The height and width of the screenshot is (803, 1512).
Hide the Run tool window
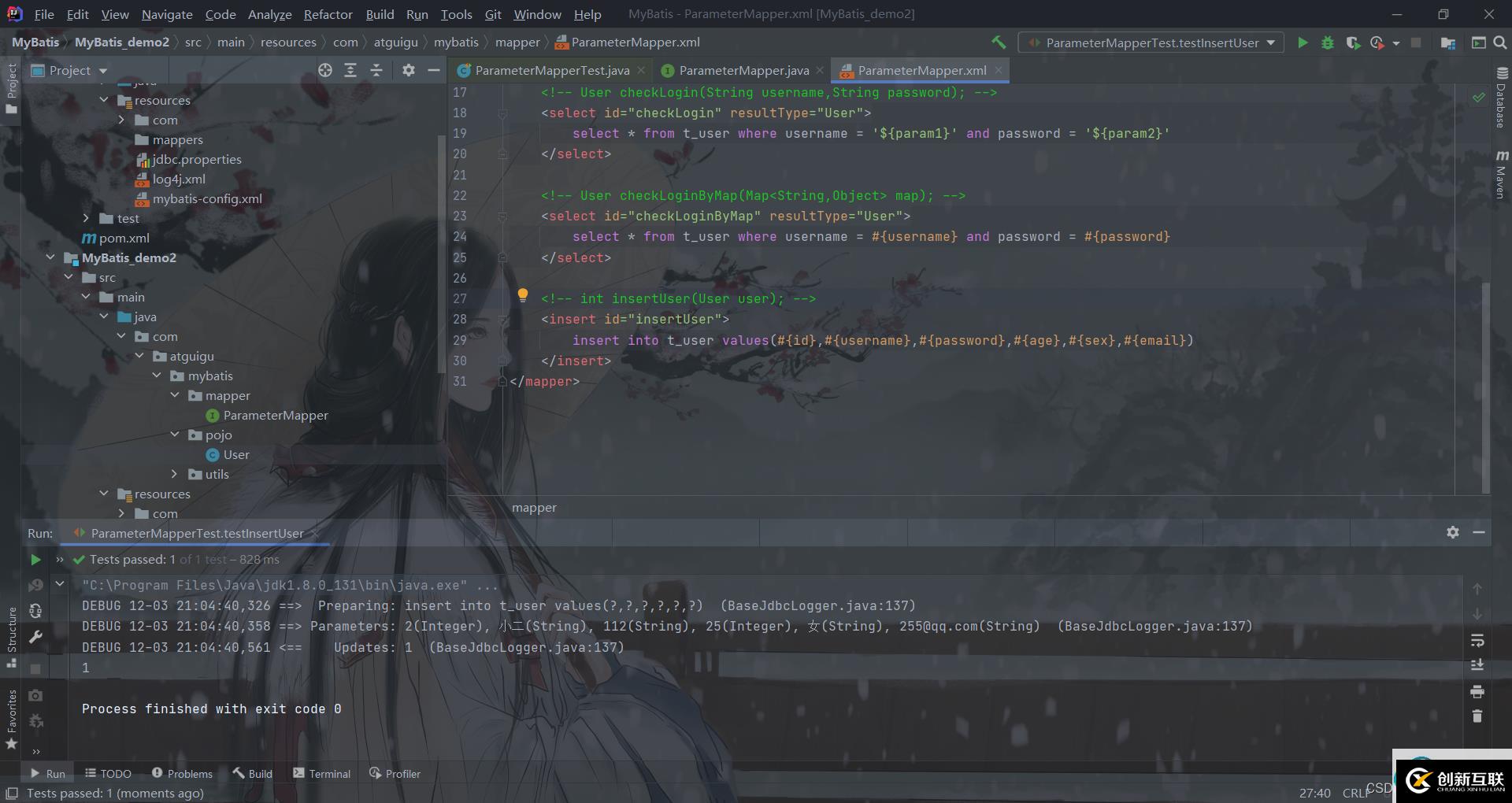pyautogui.click(x=1479, y=532)
